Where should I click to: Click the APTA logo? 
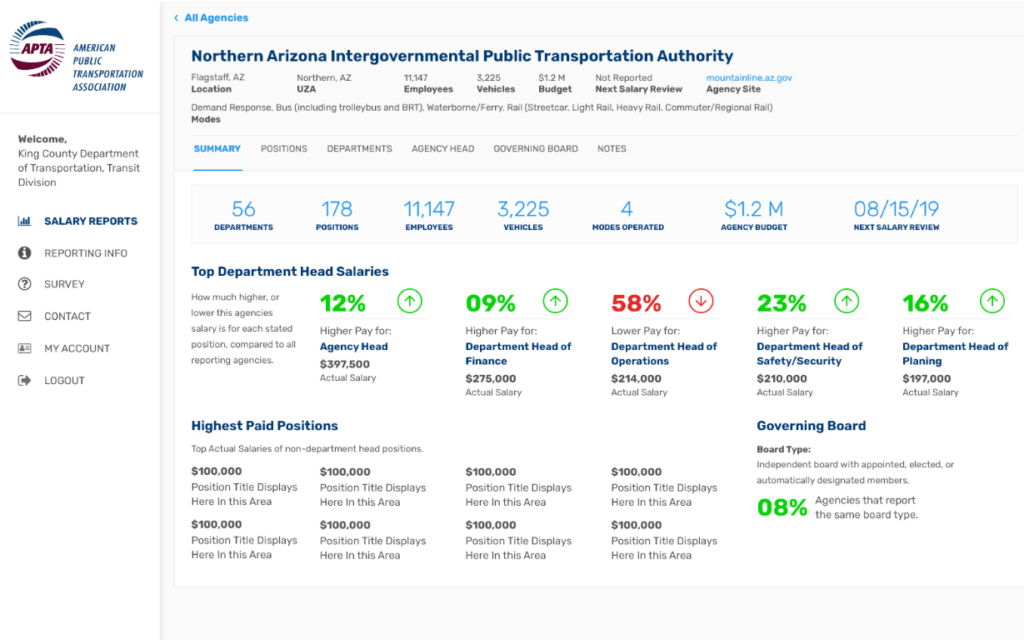pyautogui.click(x=76, y=56)
